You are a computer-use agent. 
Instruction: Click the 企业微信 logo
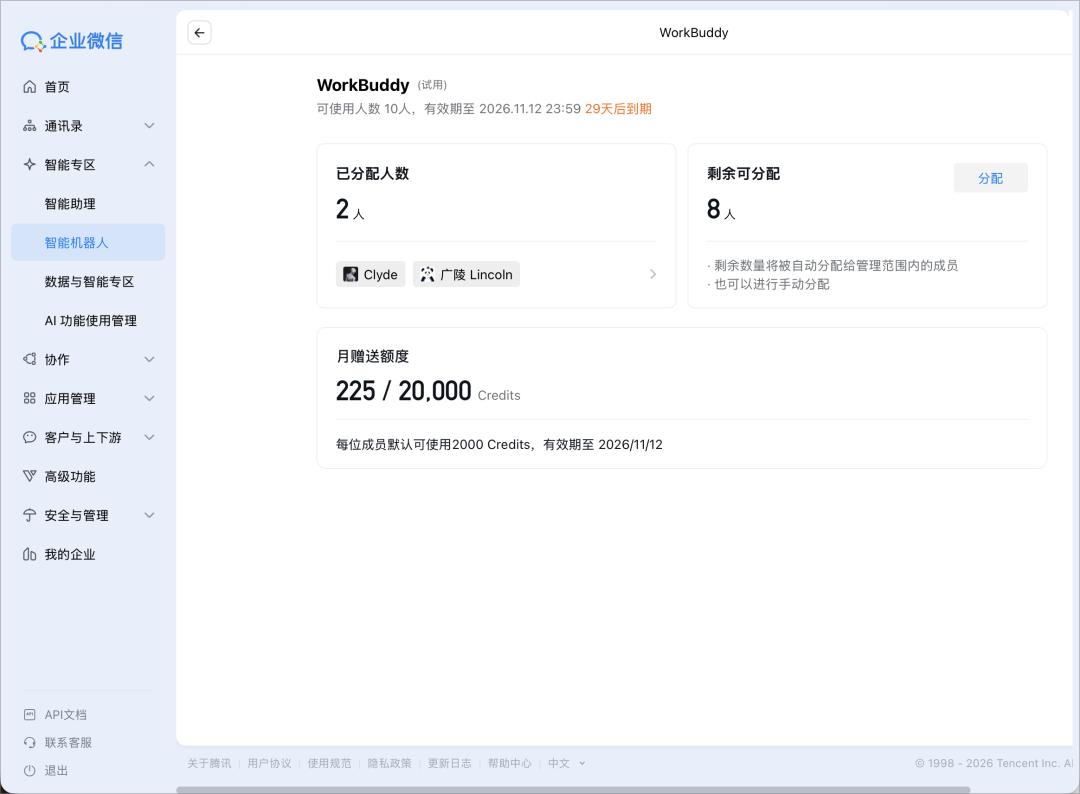tap(72, 41)
